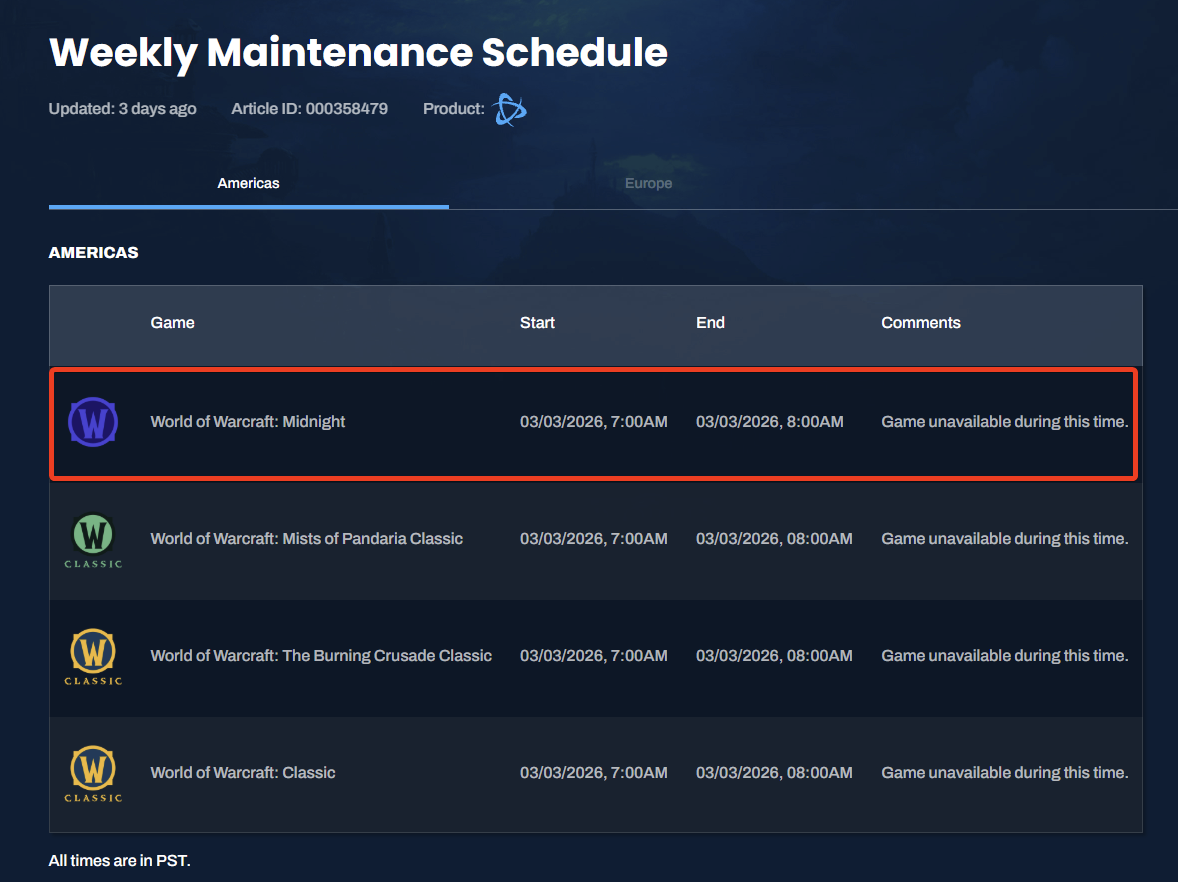This screenshot has width=1178, height=882.
Task: Click the World of Warcraft: Classic icon
Action: click(93, 775)
